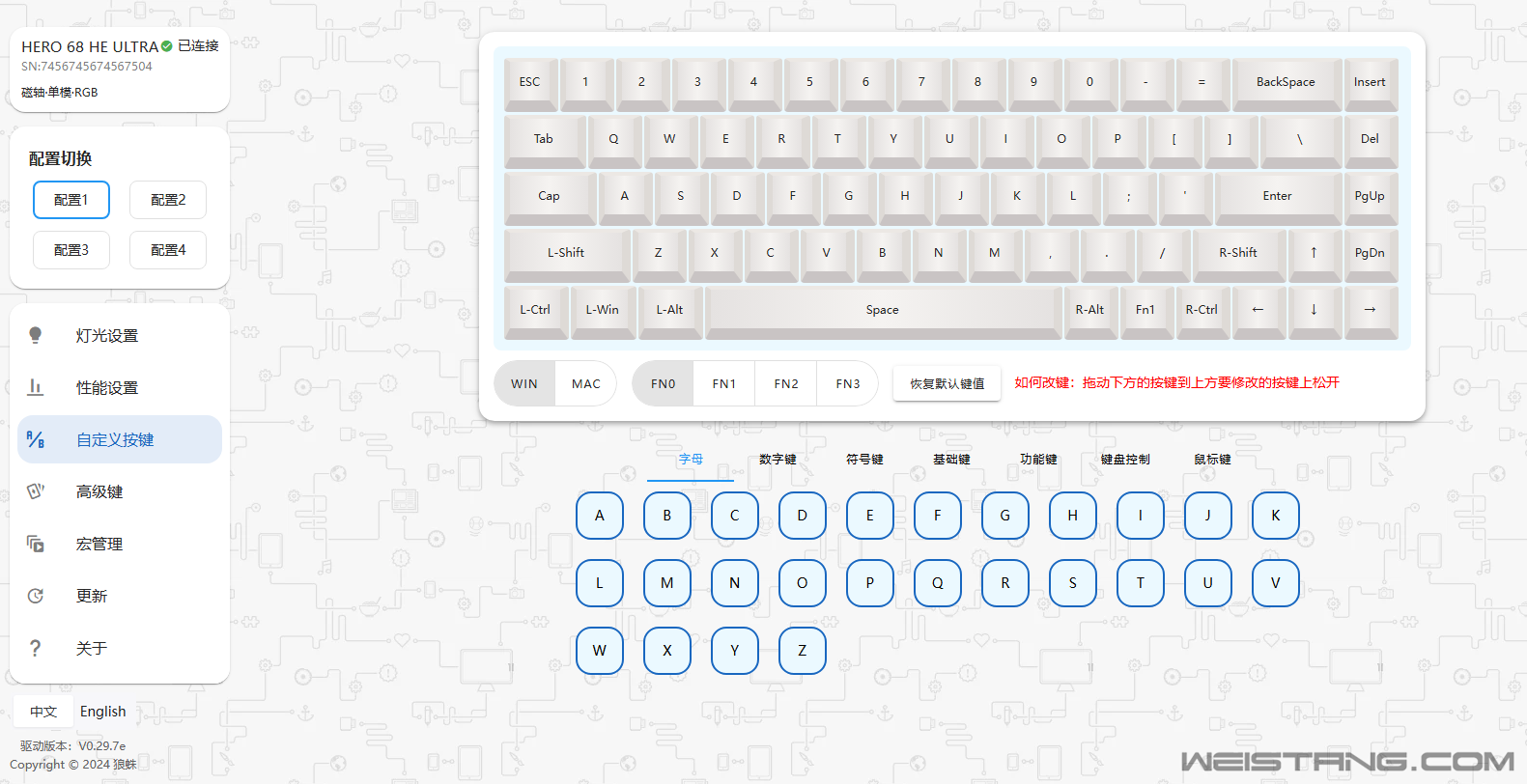Pick the letter W keycap below
Image resolution: width=1527 pixels, height=784 pixels.
click(x=600, y=651)
